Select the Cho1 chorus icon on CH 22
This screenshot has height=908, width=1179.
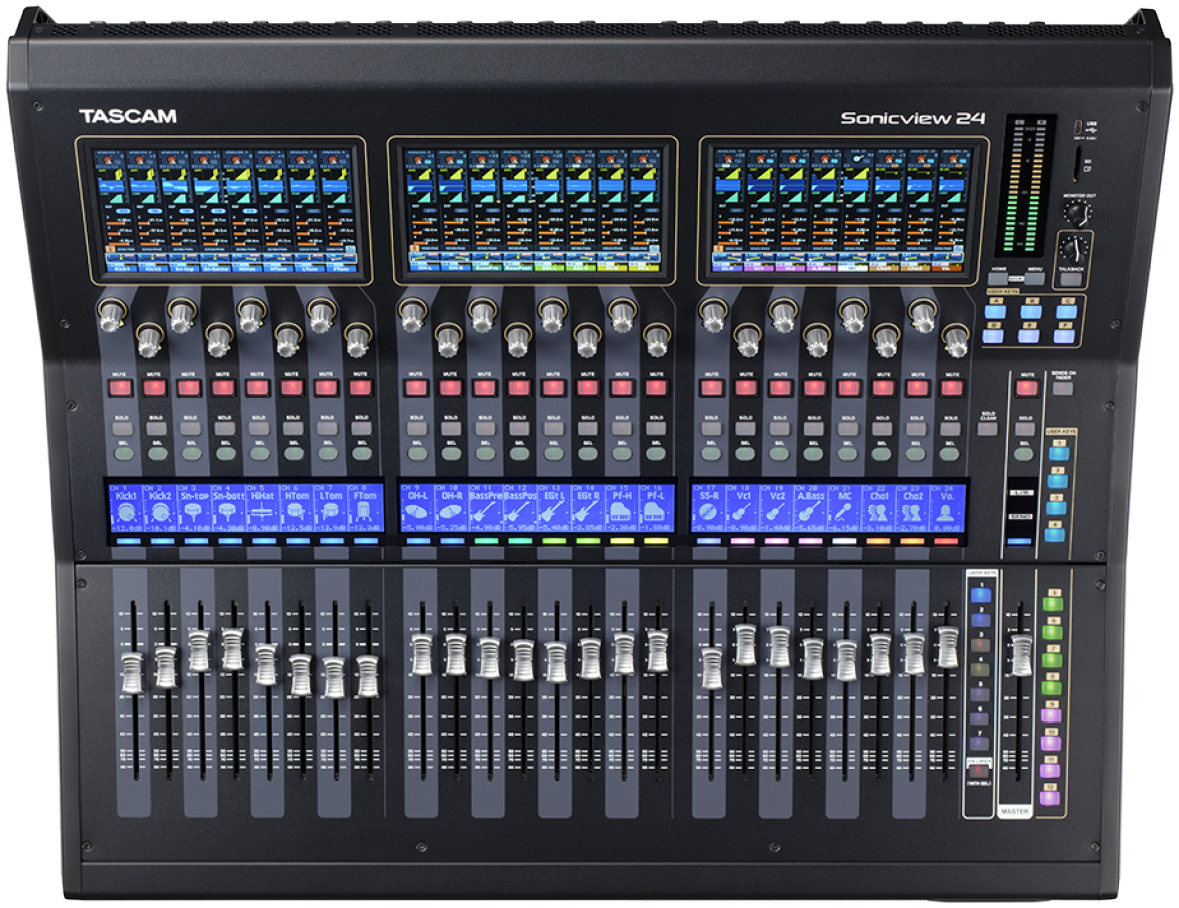coord(879,511)
